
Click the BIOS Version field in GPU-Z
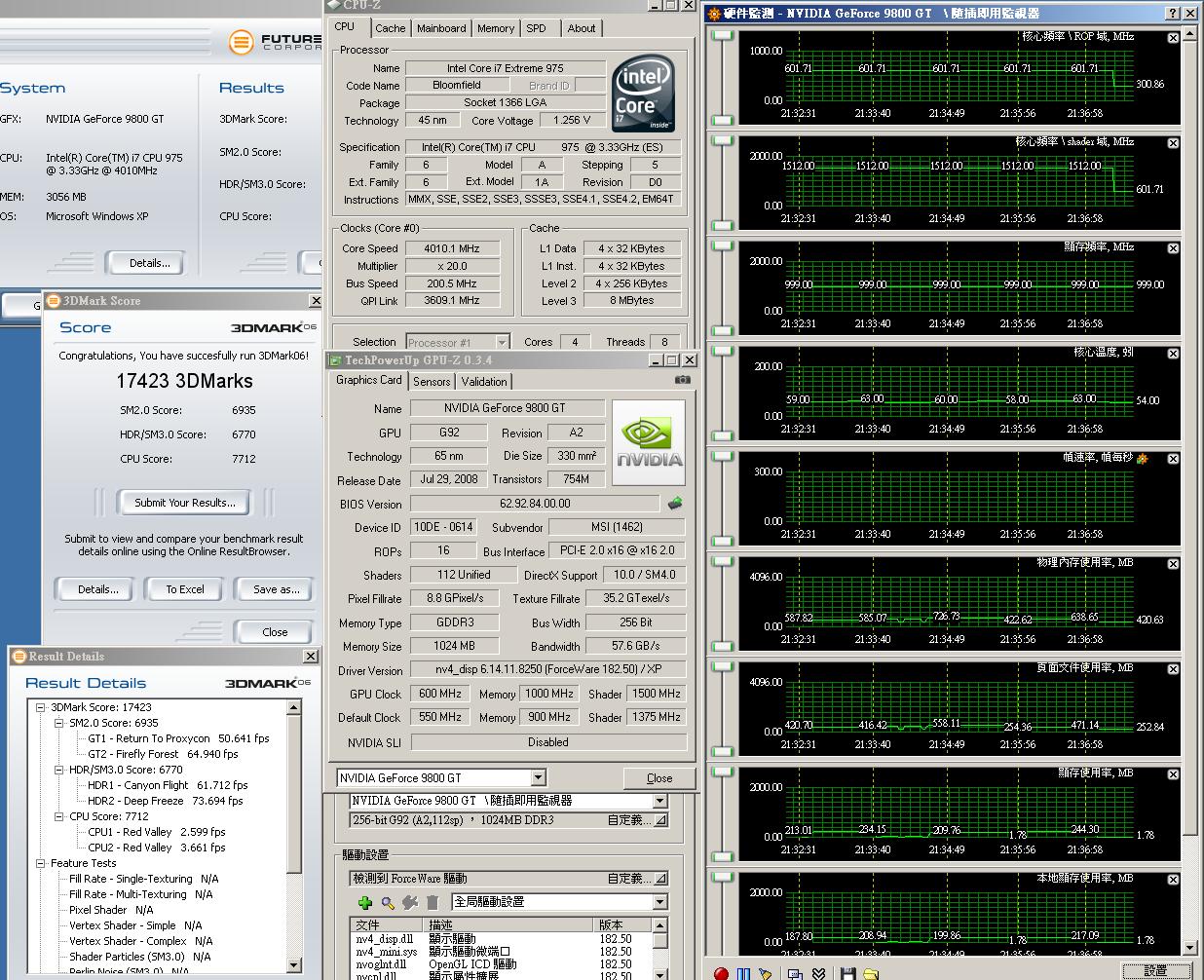537,504
